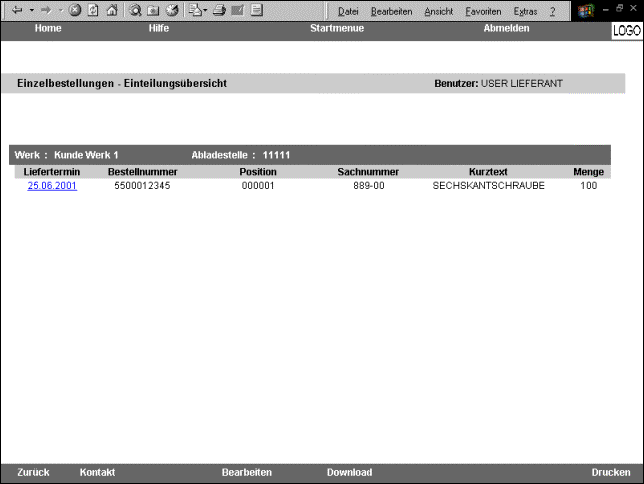Restore down the browser window
644x484 pixels.
(619, 8)
